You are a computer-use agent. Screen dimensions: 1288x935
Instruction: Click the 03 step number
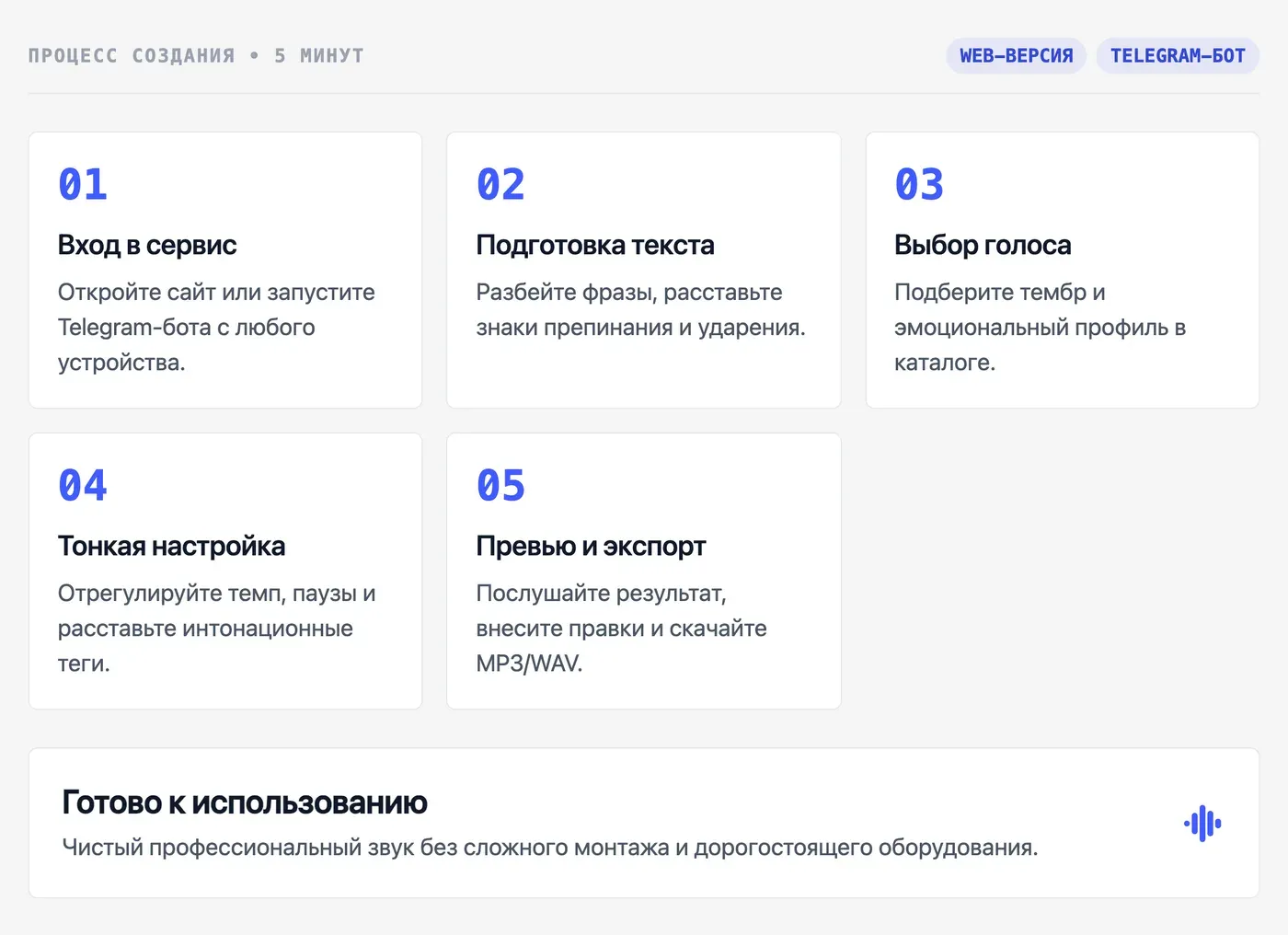pyautogui.click(x=919, y=184)
